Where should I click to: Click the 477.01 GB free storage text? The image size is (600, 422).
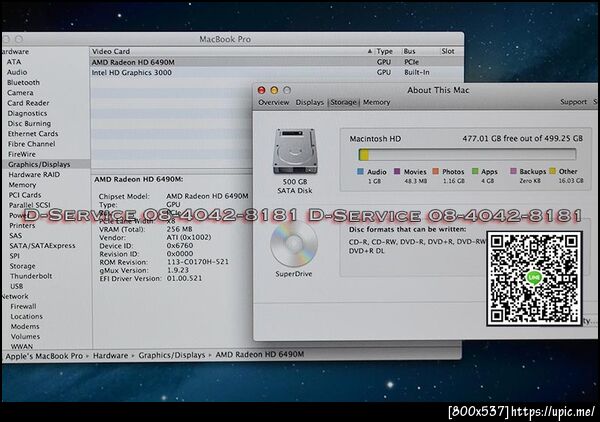click(523, 138)
